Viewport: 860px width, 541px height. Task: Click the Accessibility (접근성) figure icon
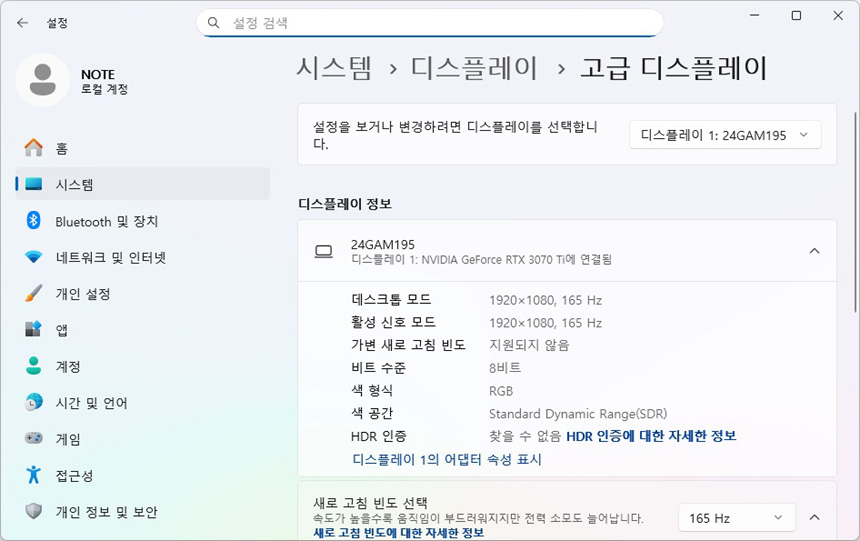pos(34,475)
